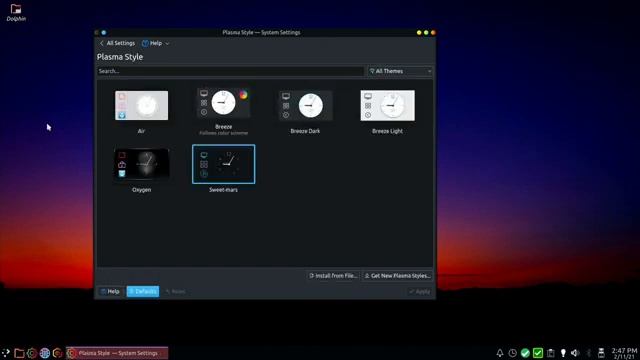Open the globe web browser icon in the taskbar
This screenshot has height=360, width=640.
click(x=44, y=353)
